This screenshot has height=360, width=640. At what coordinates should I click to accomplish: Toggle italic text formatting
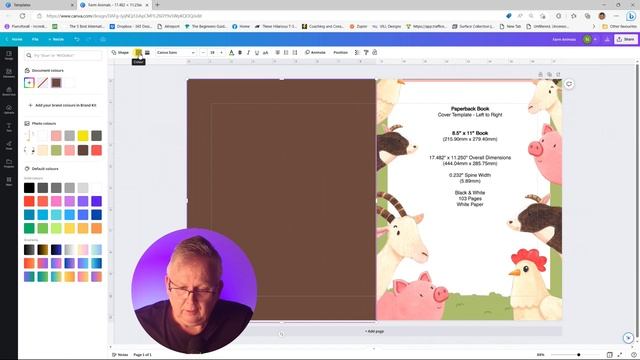(248, 52)
